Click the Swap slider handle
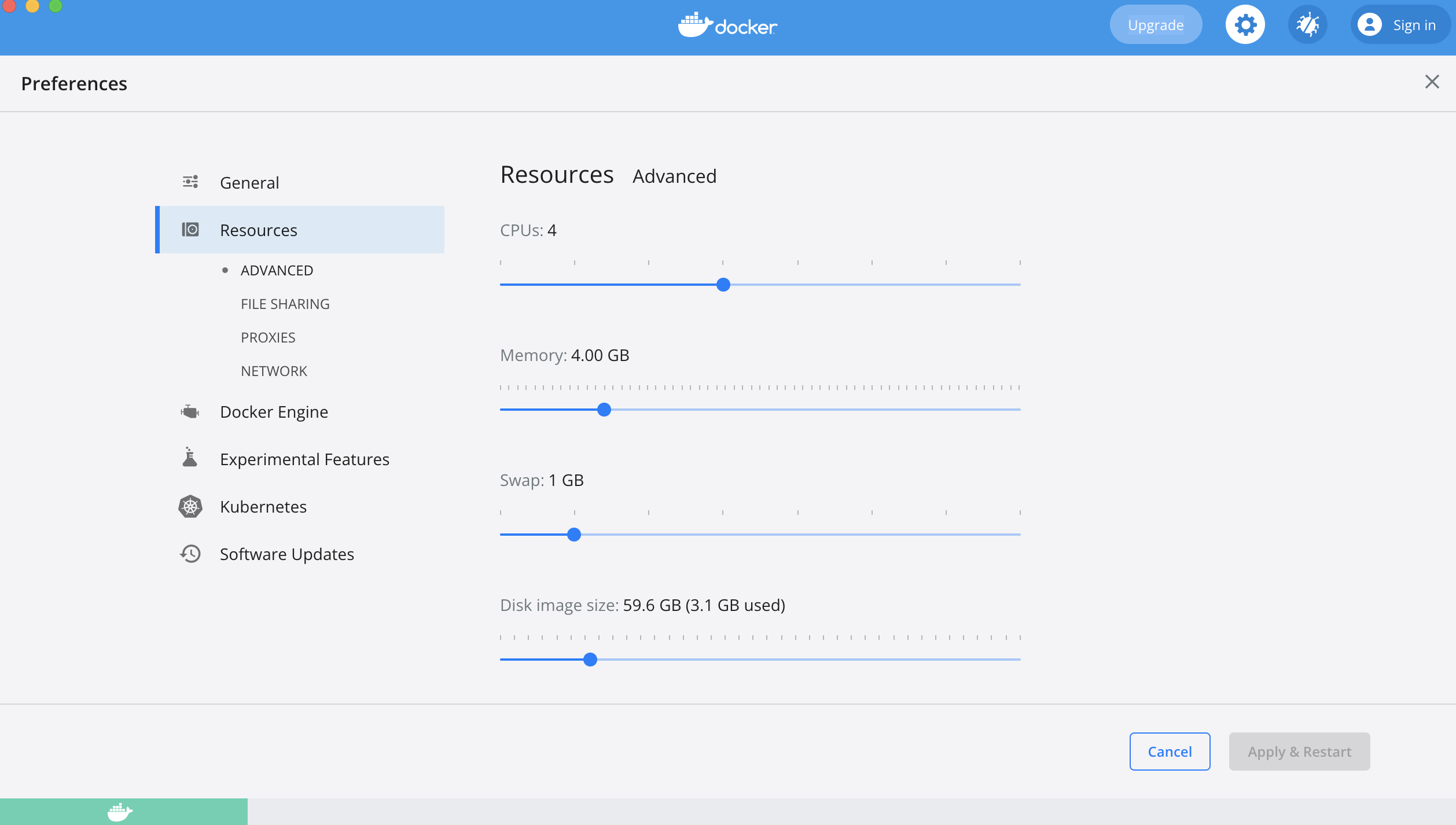This screenshot has height=825, width=1456. (x=574, y=535)
